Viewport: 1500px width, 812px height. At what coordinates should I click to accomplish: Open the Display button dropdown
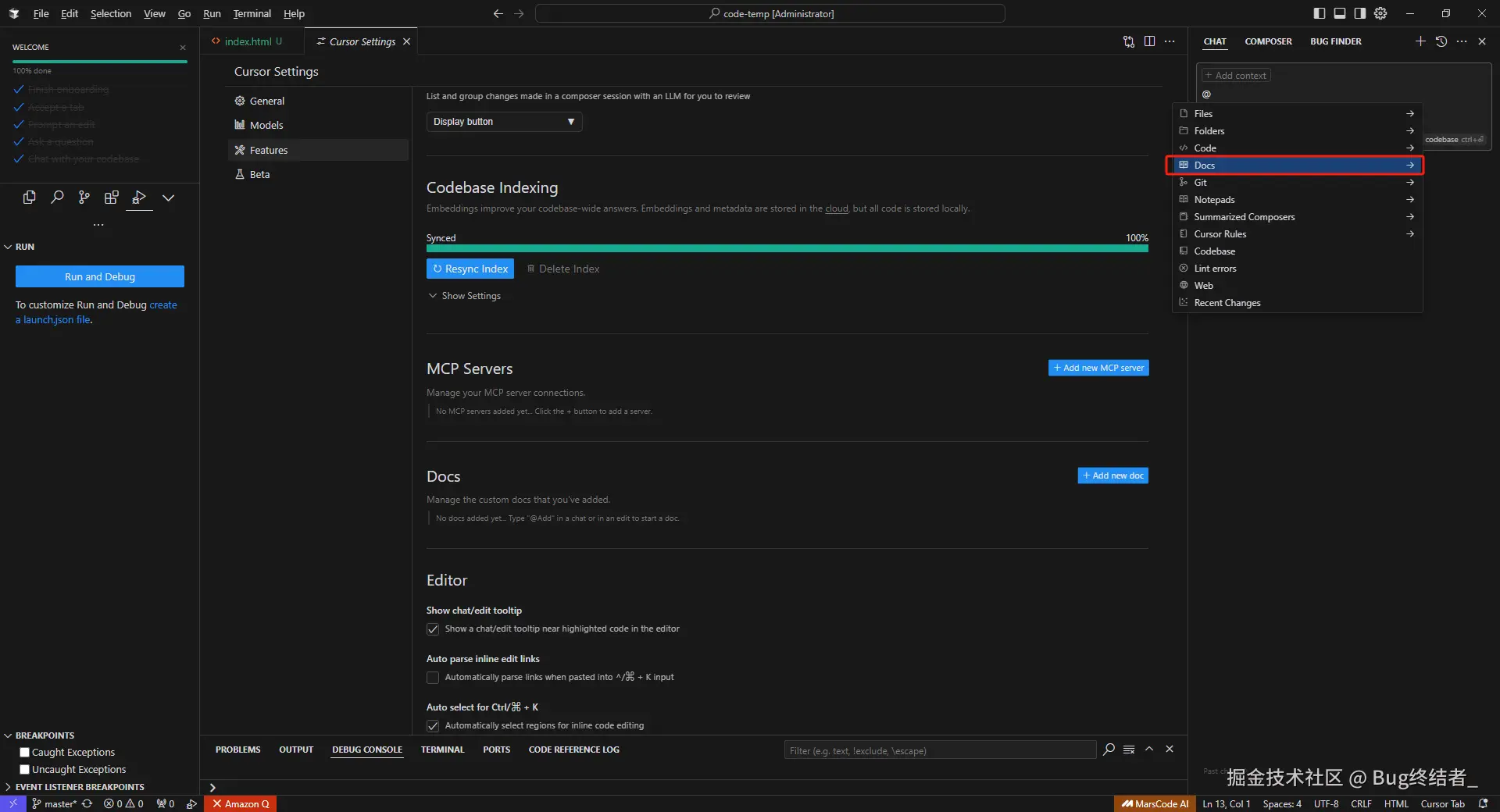point(504,122)
